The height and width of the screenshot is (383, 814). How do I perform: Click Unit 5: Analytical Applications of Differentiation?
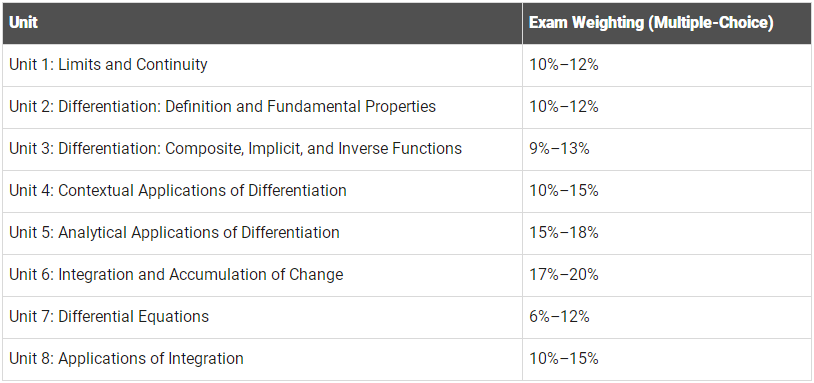pyautogui.click(x=174, y=232)
